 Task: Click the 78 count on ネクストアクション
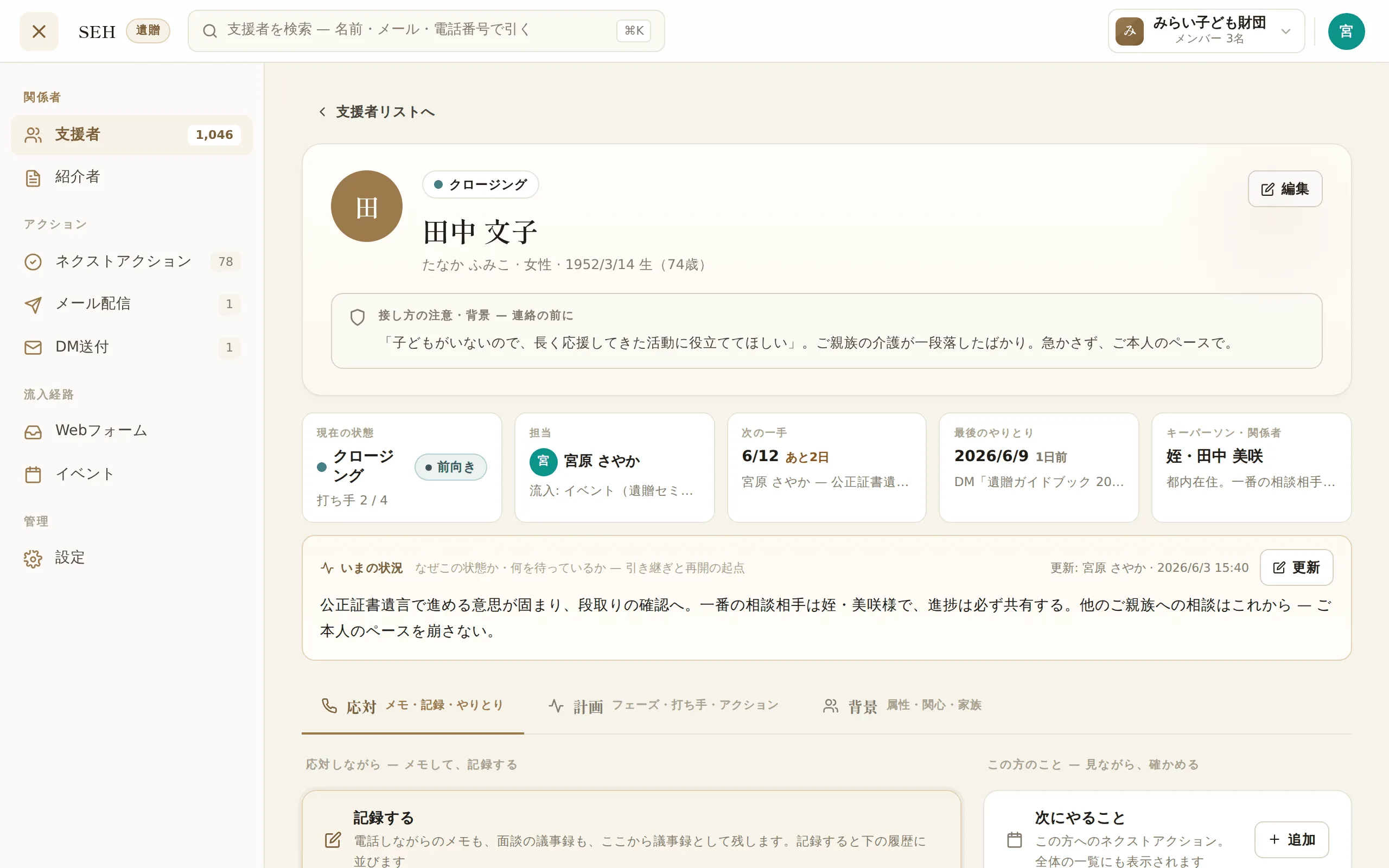[226, 262]
